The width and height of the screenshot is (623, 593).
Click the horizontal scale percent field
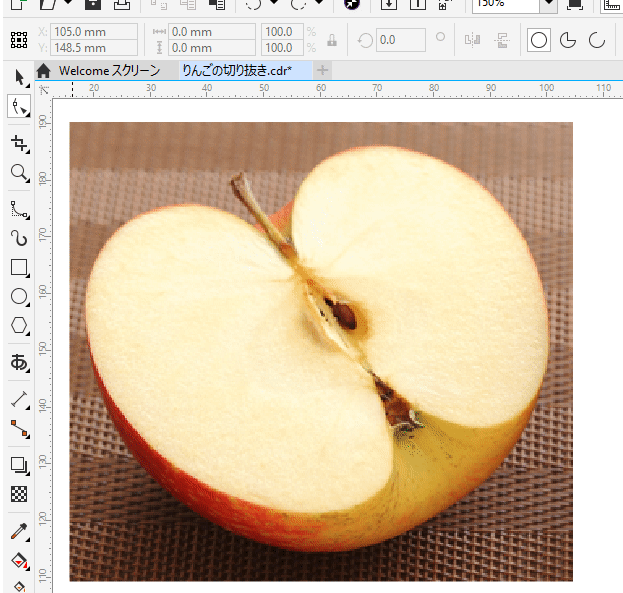coord(282,32)
